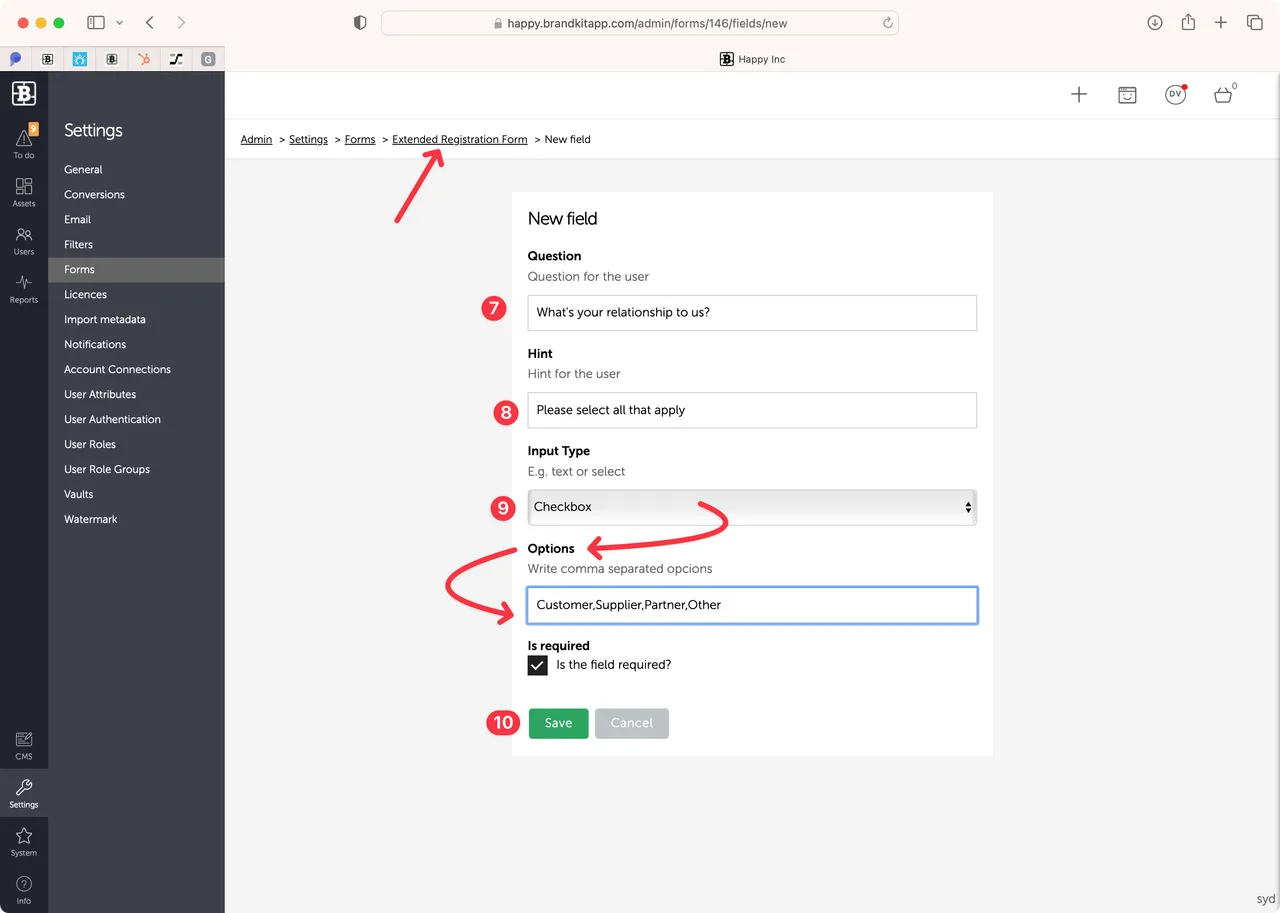Open the basket icon in header
This screenshot has height=913, width=1280.
[1222, 95]
